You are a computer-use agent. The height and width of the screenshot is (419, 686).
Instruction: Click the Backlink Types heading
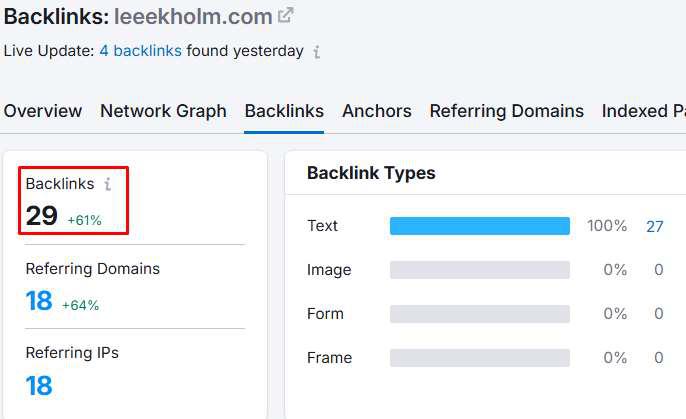371,173
